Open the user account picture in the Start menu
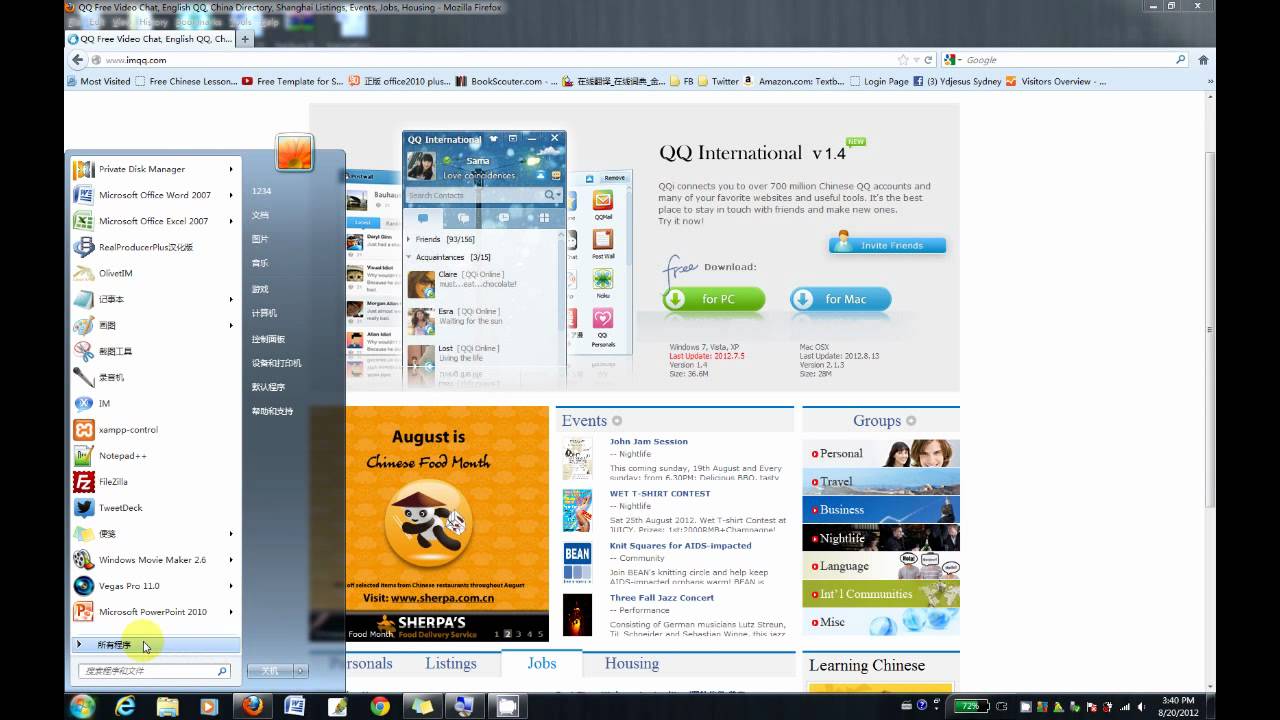The image size is (1280, 720). click(x=295, y=152)
